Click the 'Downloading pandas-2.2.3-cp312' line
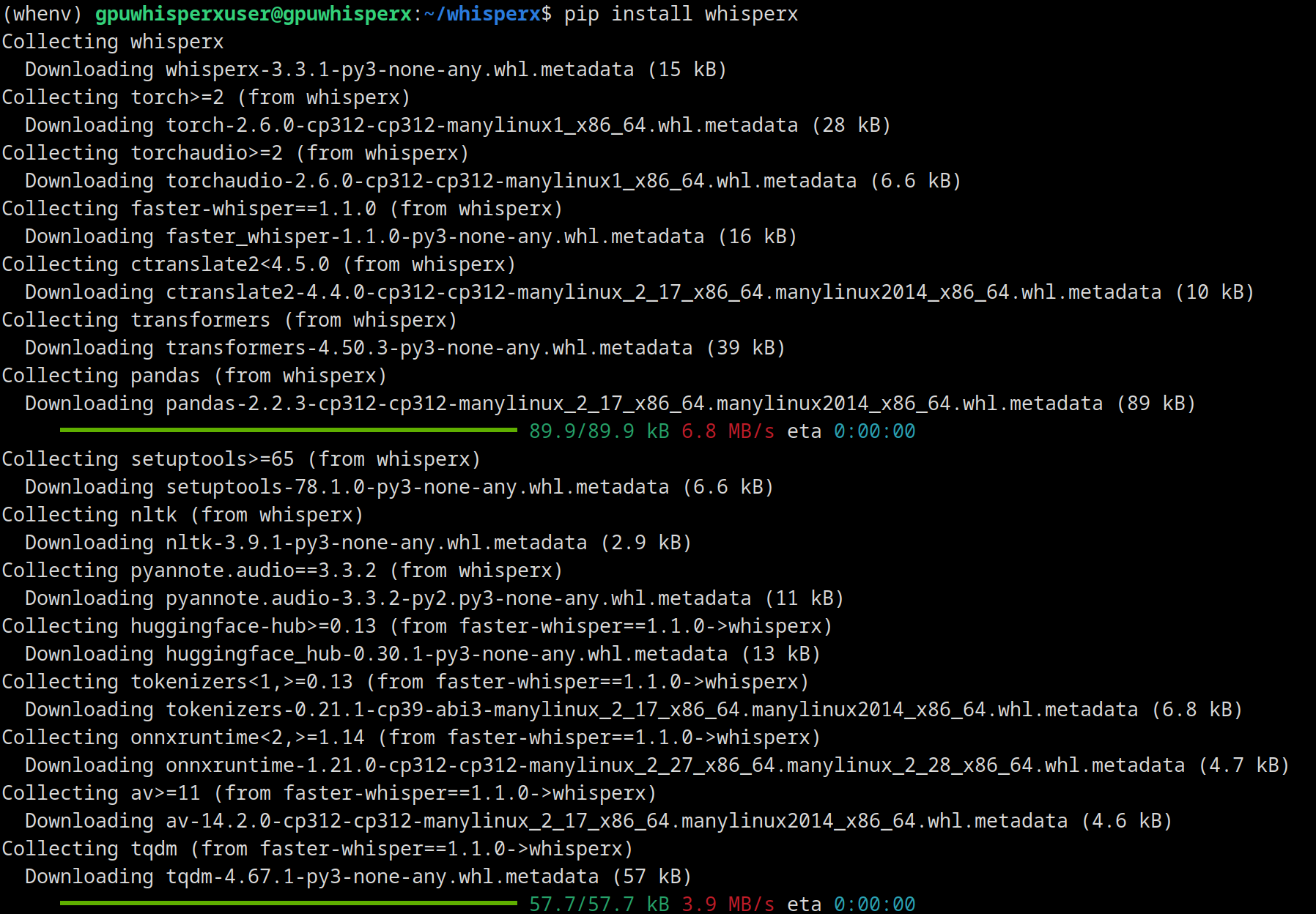This screenshot has height=914, width=1316. tap(610, 404)
